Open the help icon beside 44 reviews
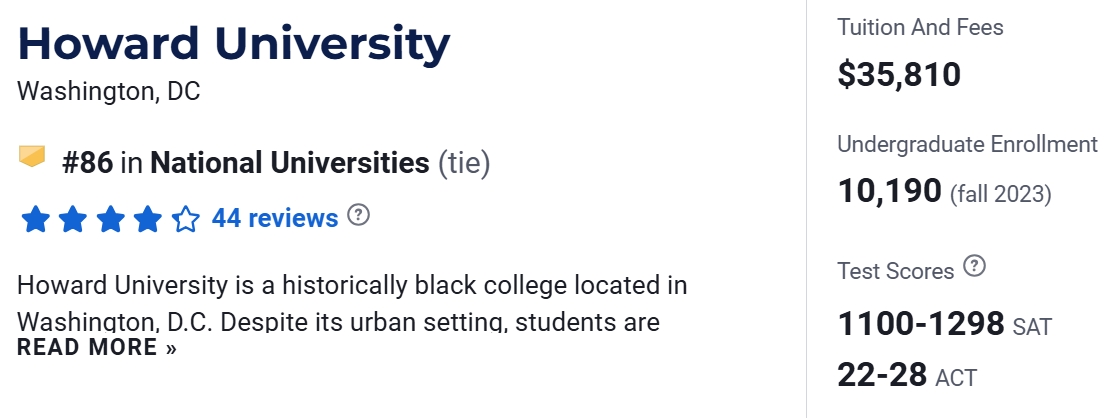The height and width of the screenshot is (418, 1120). [358, 215]
